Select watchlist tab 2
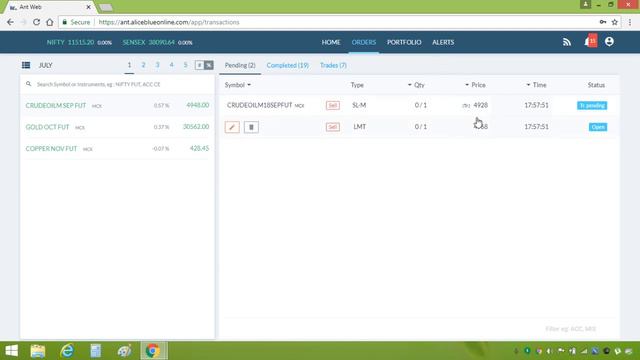The image size is (640, 360). 143,65
